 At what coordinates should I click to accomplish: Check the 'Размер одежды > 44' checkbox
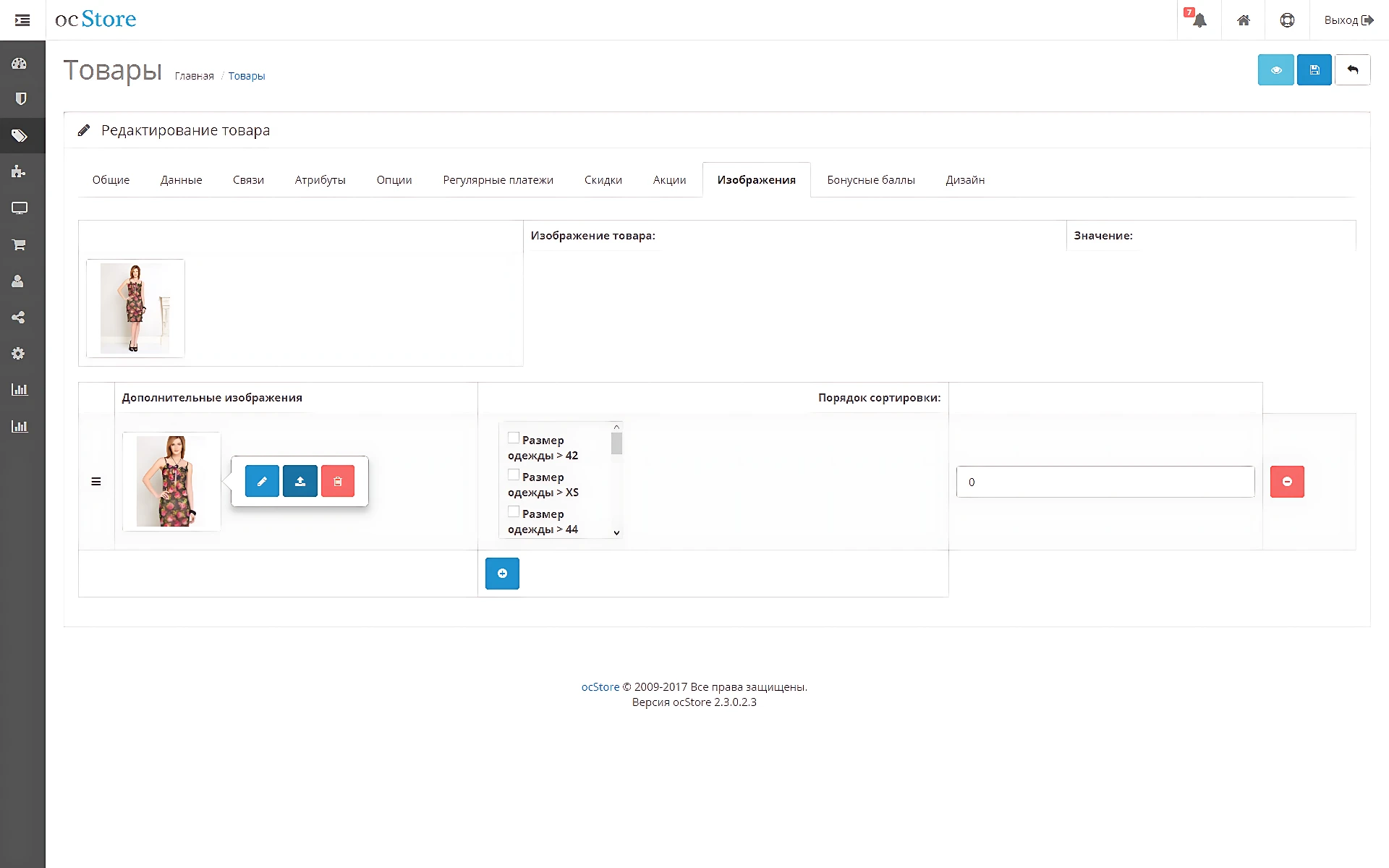[x=514, y=511]
